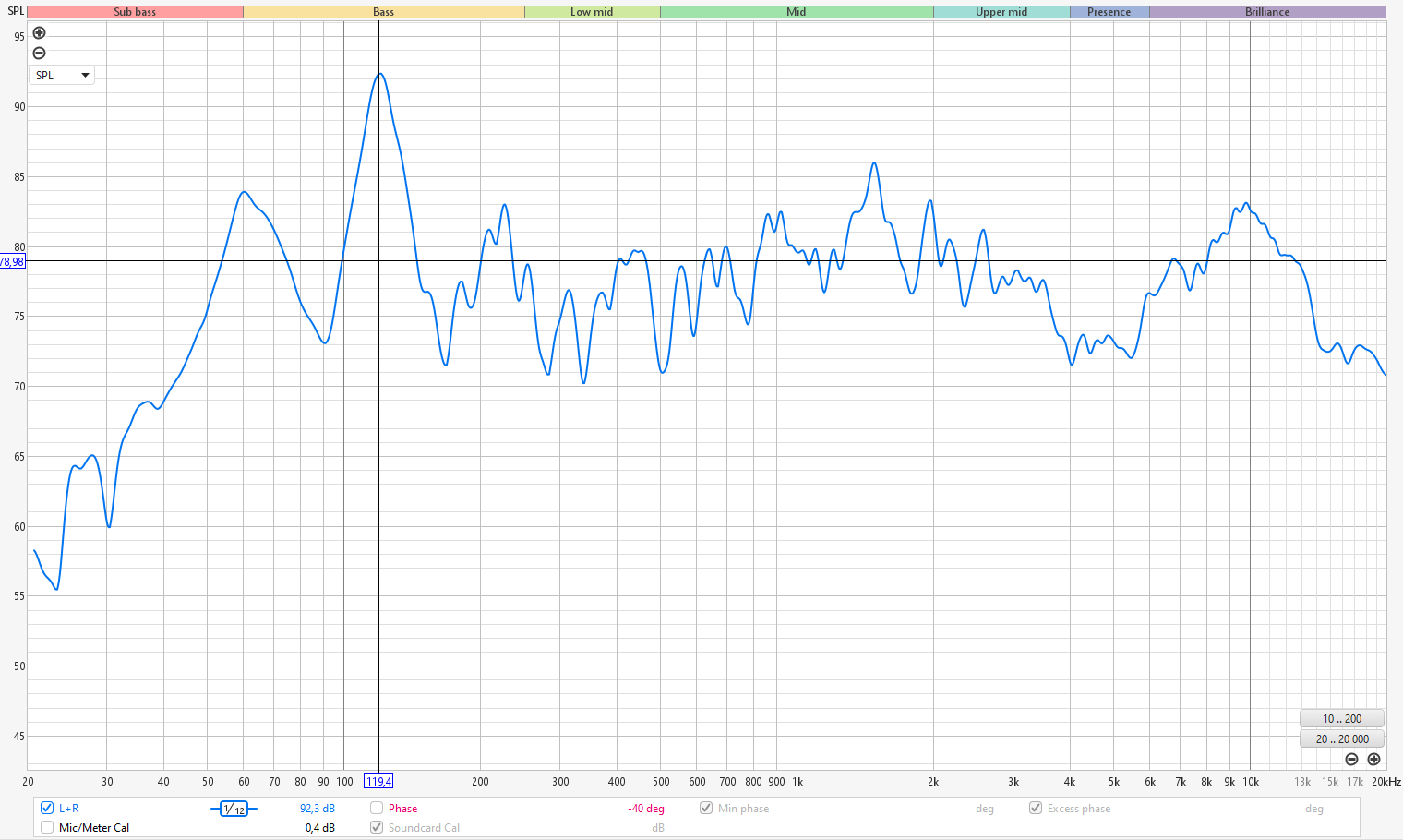Click the 1/12 smoothing trace icon
This screenshot has width=1403, height=840.
coord(234,809)
